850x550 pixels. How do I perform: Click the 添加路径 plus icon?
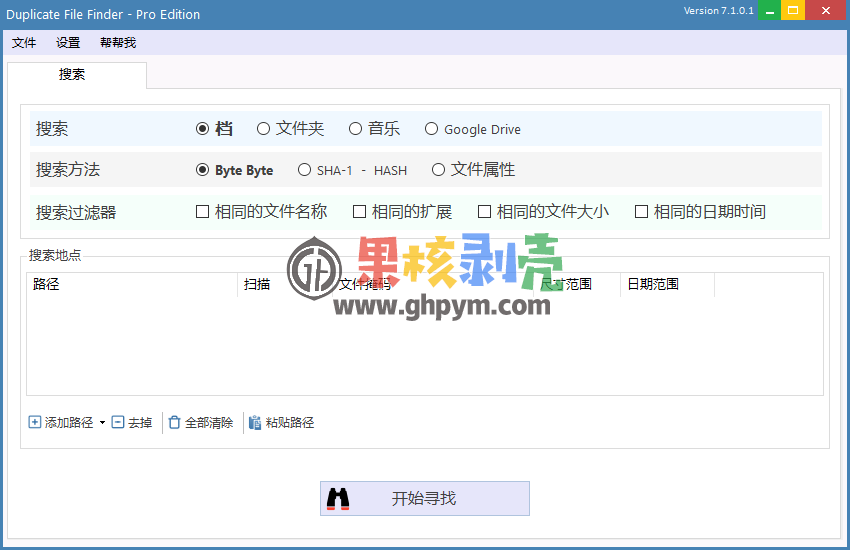point(34,422)
